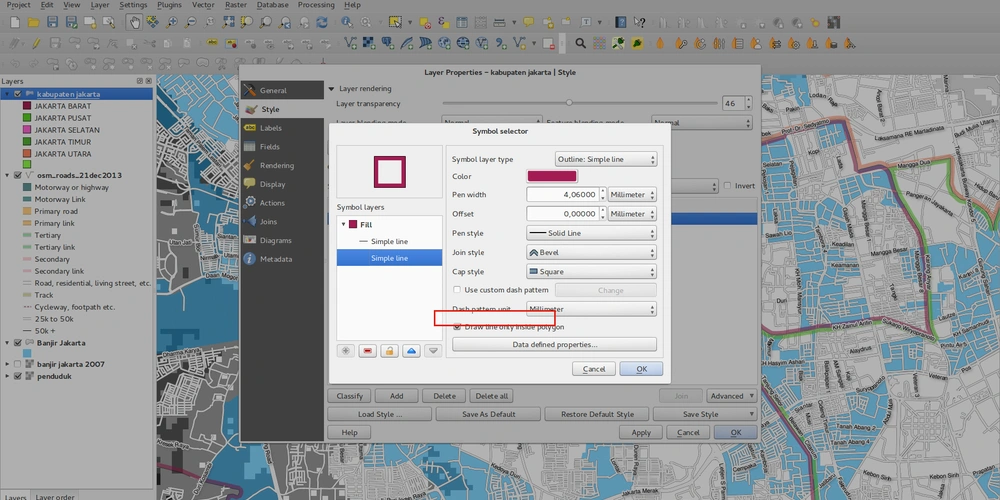Click the What's This help cursor icon
The height and width of the screenshot is (500, 1000).
639,22
